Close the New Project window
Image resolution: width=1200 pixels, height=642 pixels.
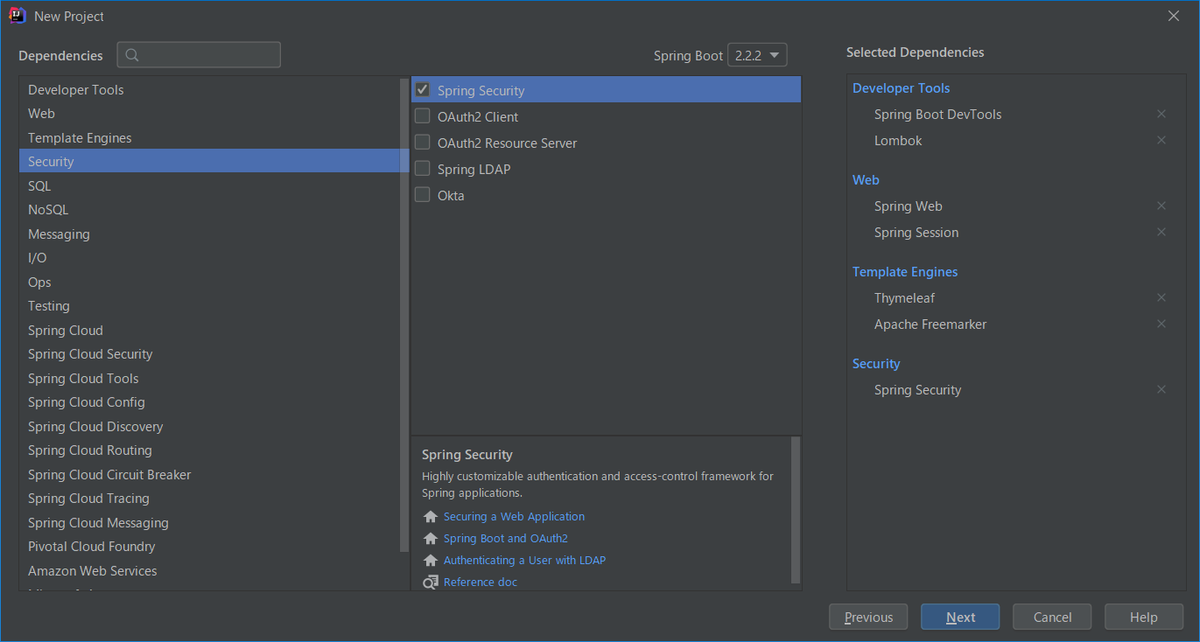coord(1173,16)
